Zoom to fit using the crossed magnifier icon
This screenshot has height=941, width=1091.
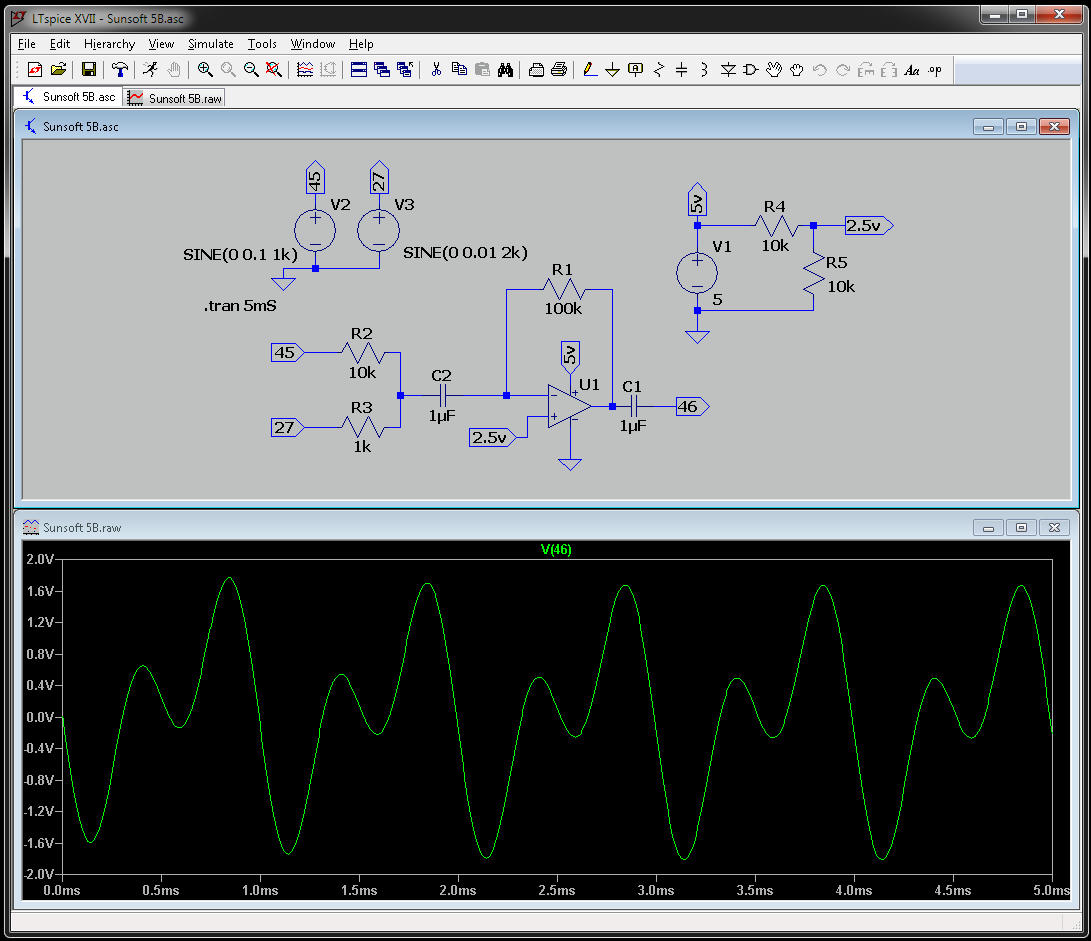click(x=272, y=70)
